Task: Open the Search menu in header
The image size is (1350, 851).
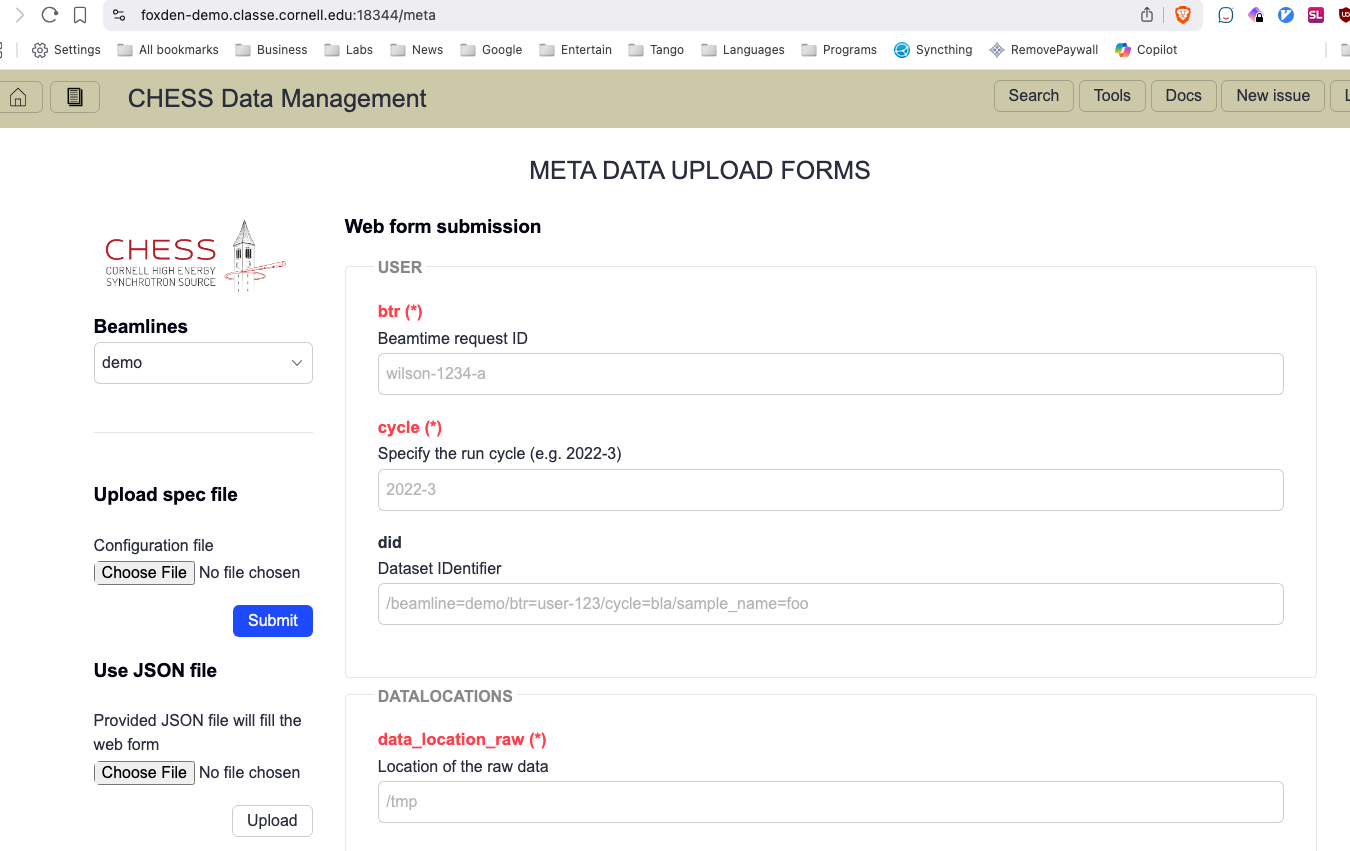Action: 1034,96
